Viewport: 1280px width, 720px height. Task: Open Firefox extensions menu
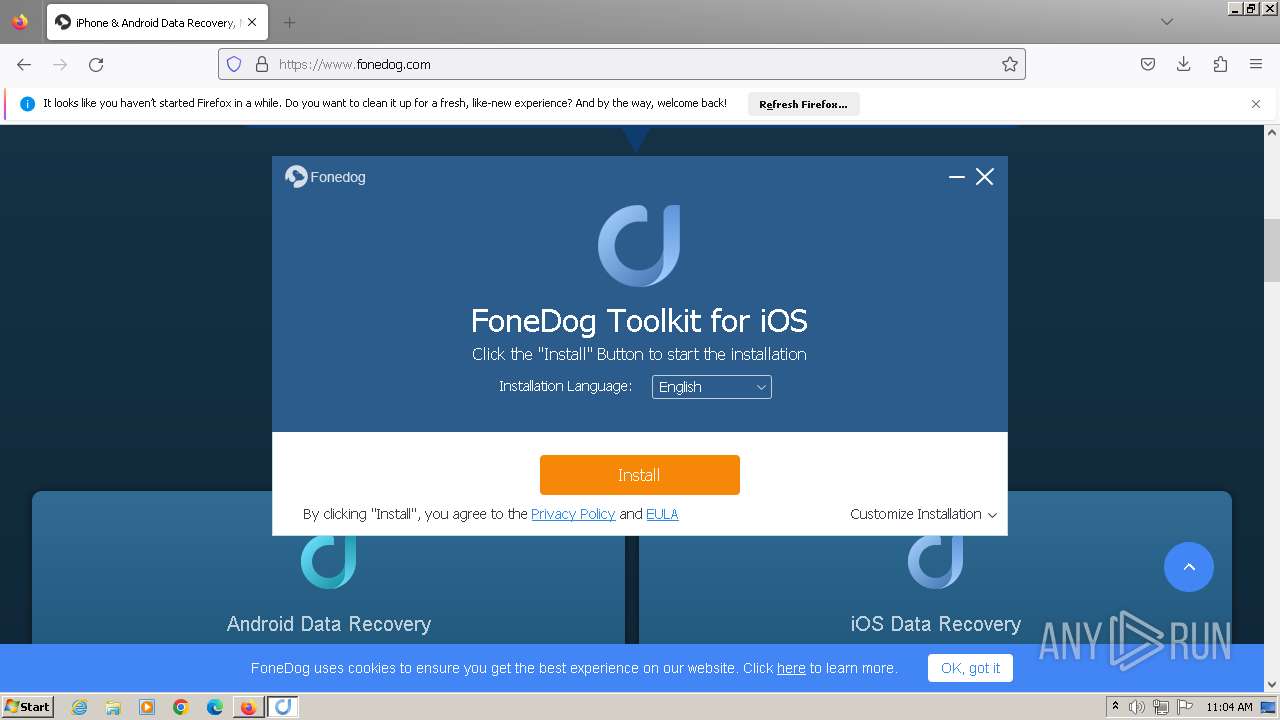(x=1220, y=64)
